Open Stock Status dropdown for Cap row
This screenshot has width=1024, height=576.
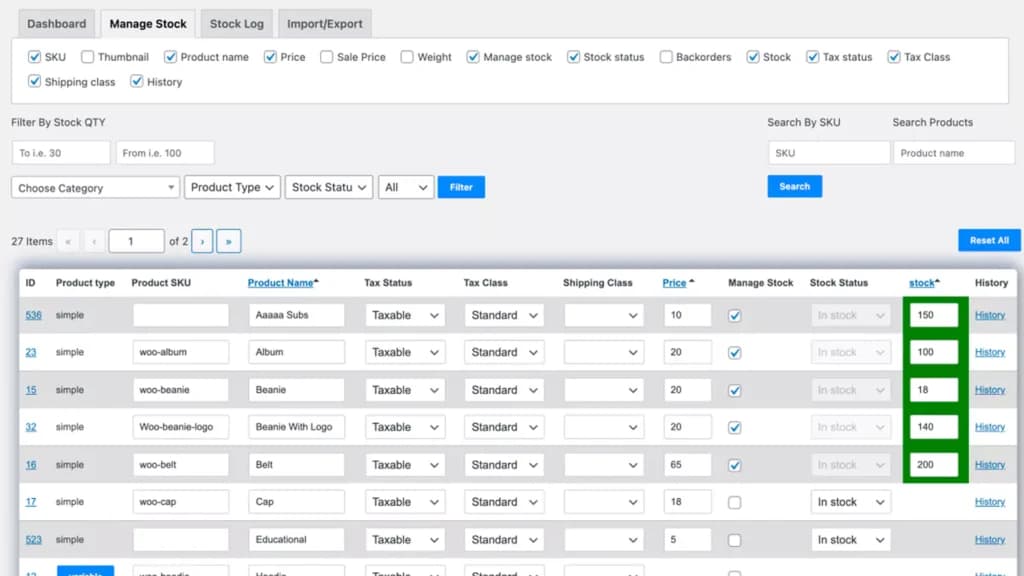coord(850,502)
